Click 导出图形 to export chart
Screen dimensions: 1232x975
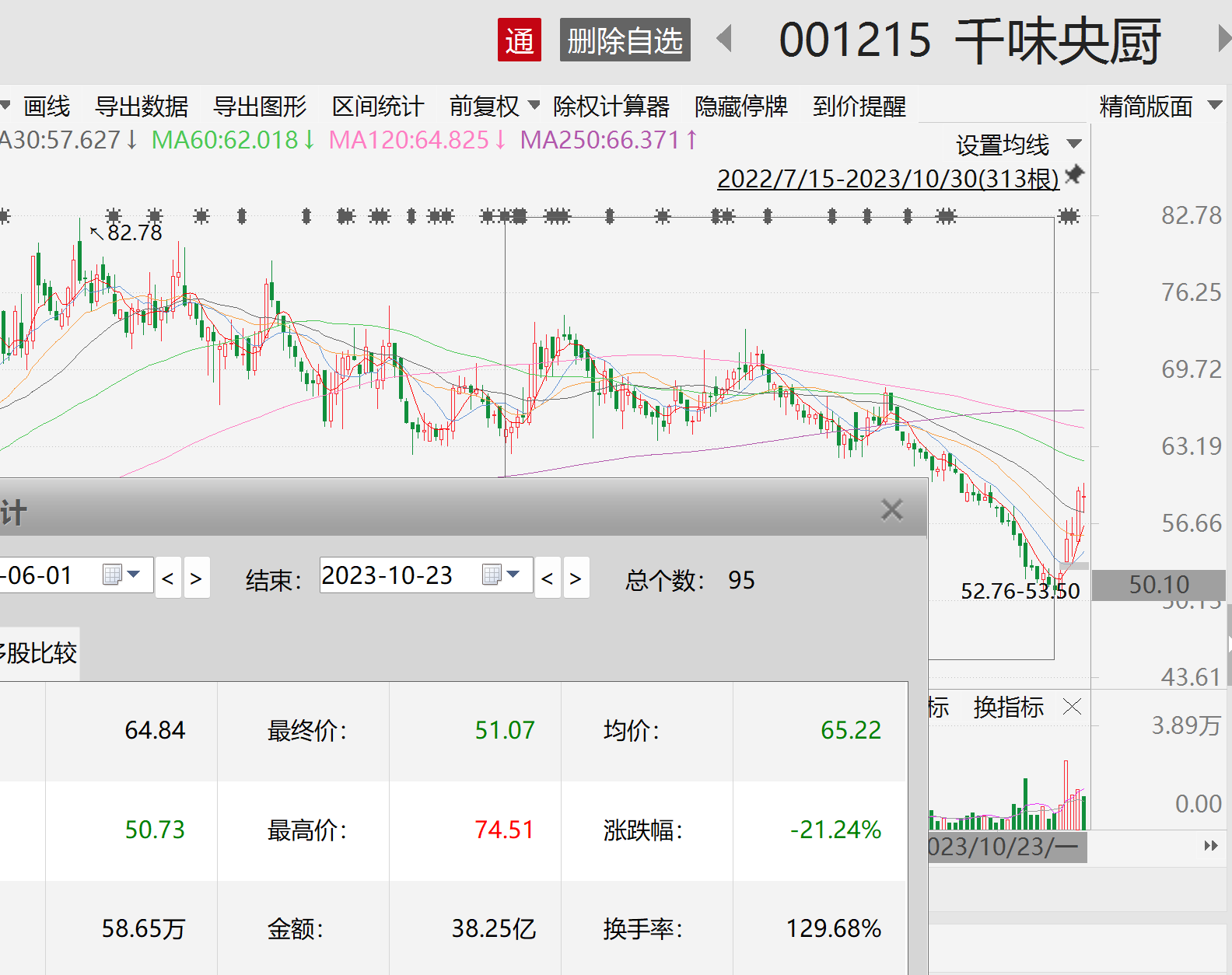(260, 107)
